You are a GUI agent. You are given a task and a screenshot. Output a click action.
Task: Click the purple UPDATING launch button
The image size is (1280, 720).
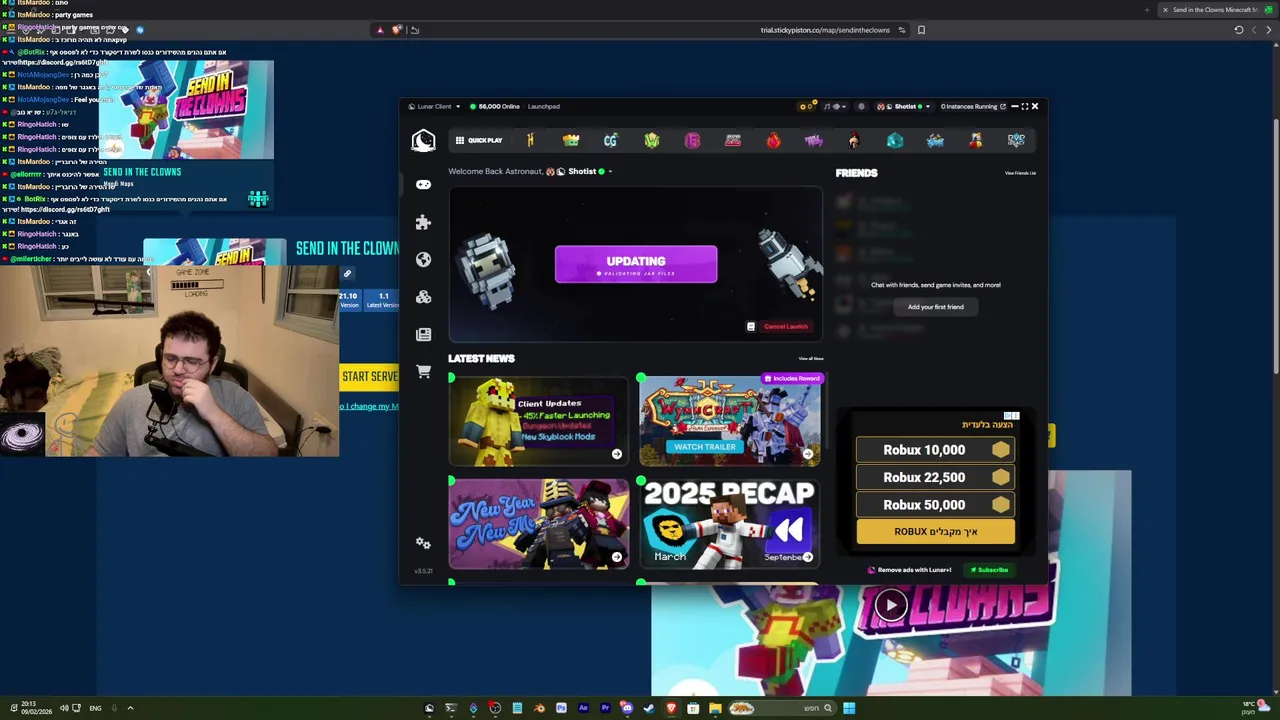click(636, 264)
